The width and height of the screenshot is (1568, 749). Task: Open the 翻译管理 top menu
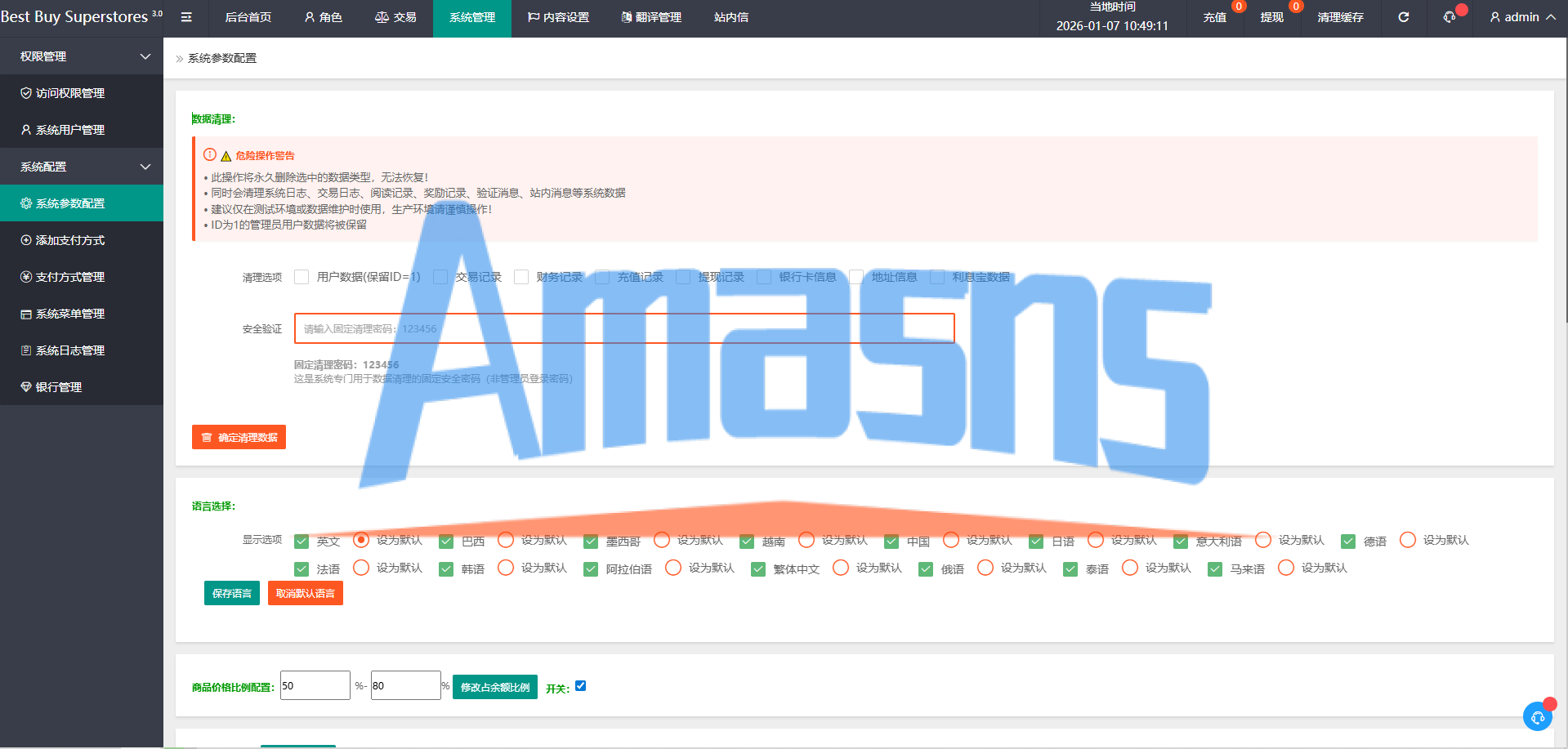[651, 17]
